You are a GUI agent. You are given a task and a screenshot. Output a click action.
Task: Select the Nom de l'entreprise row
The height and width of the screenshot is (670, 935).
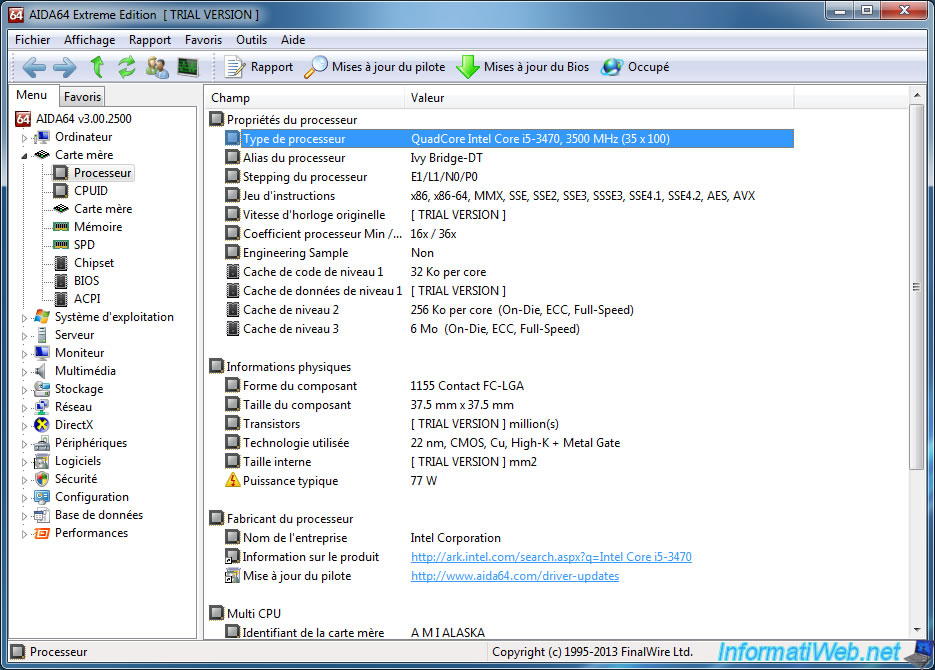click(509, 538)
